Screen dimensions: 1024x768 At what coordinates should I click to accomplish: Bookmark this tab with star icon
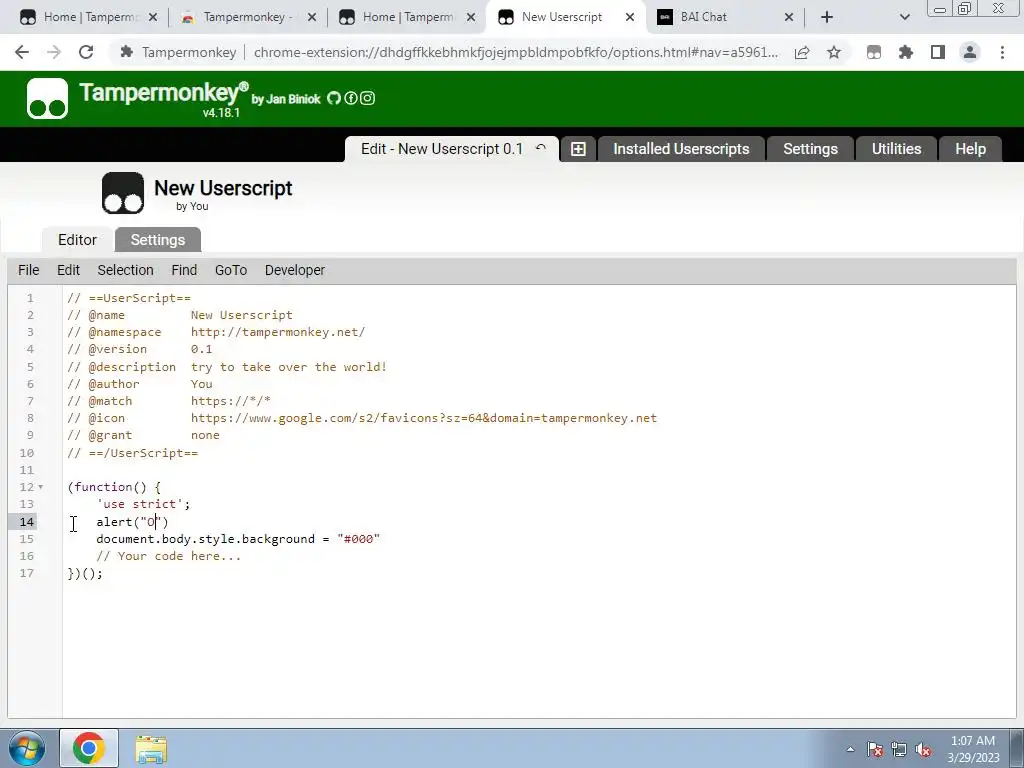pyautogui.click(x=834, y=52)
